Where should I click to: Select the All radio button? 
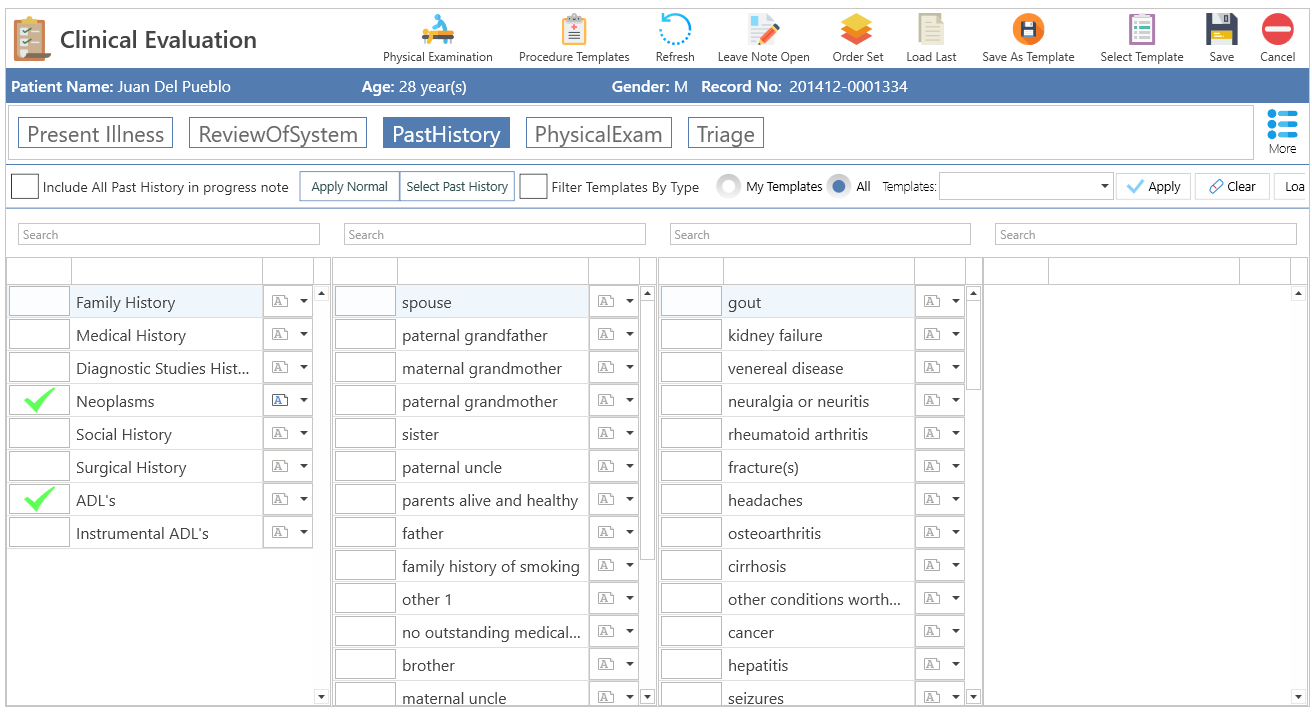point(840,187)
